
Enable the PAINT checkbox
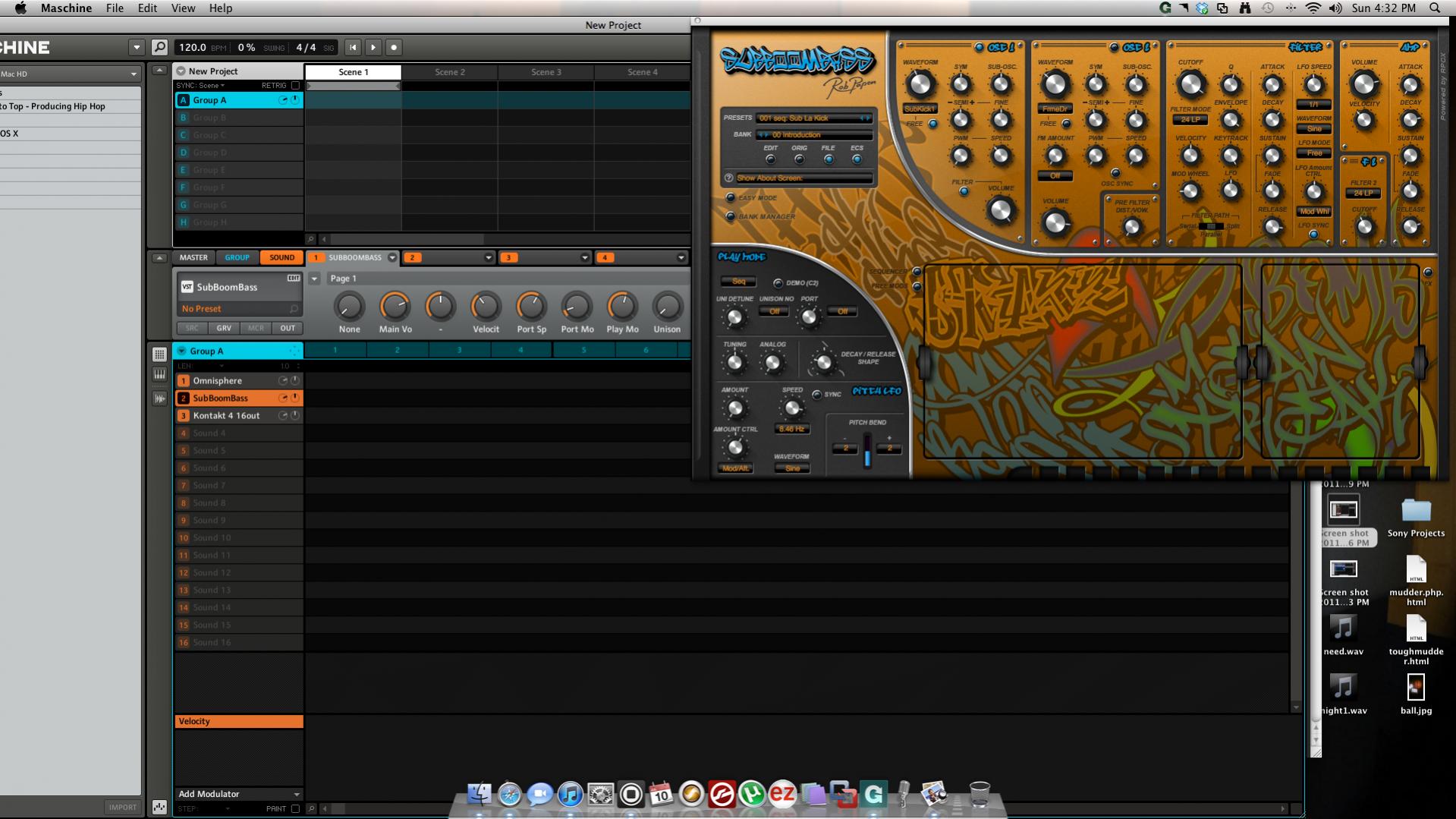(x=296, y=809)
